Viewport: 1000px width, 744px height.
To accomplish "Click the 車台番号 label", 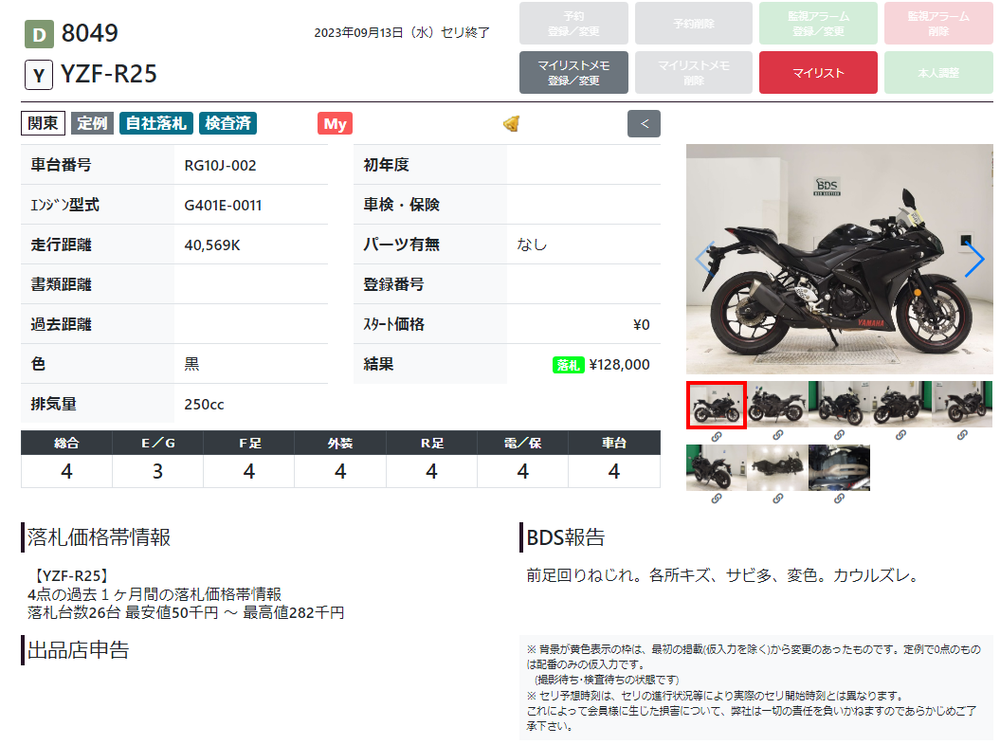I will [61, 165].
